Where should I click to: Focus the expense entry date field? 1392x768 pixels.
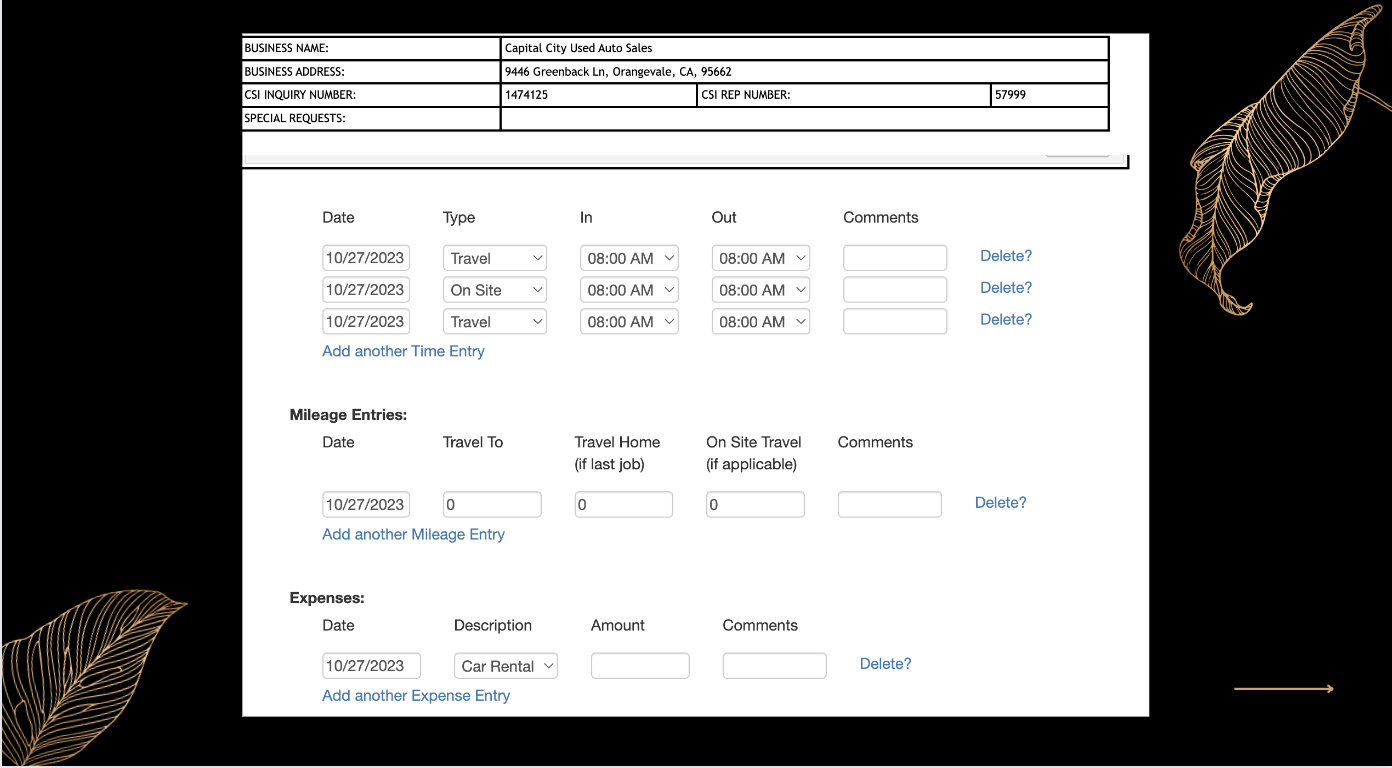pyautogui.click(x=372, y=666)
